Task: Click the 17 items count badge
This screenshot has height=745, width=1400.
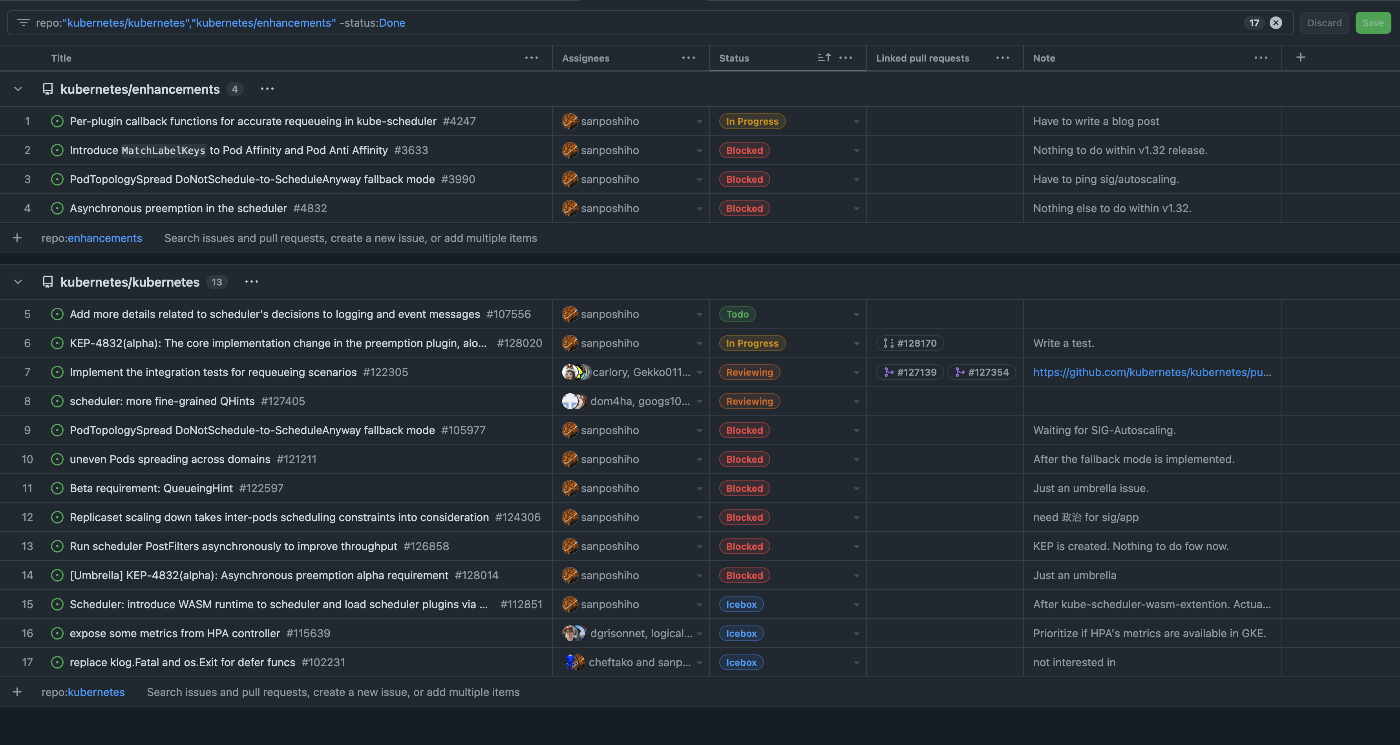Action: 1254,22
